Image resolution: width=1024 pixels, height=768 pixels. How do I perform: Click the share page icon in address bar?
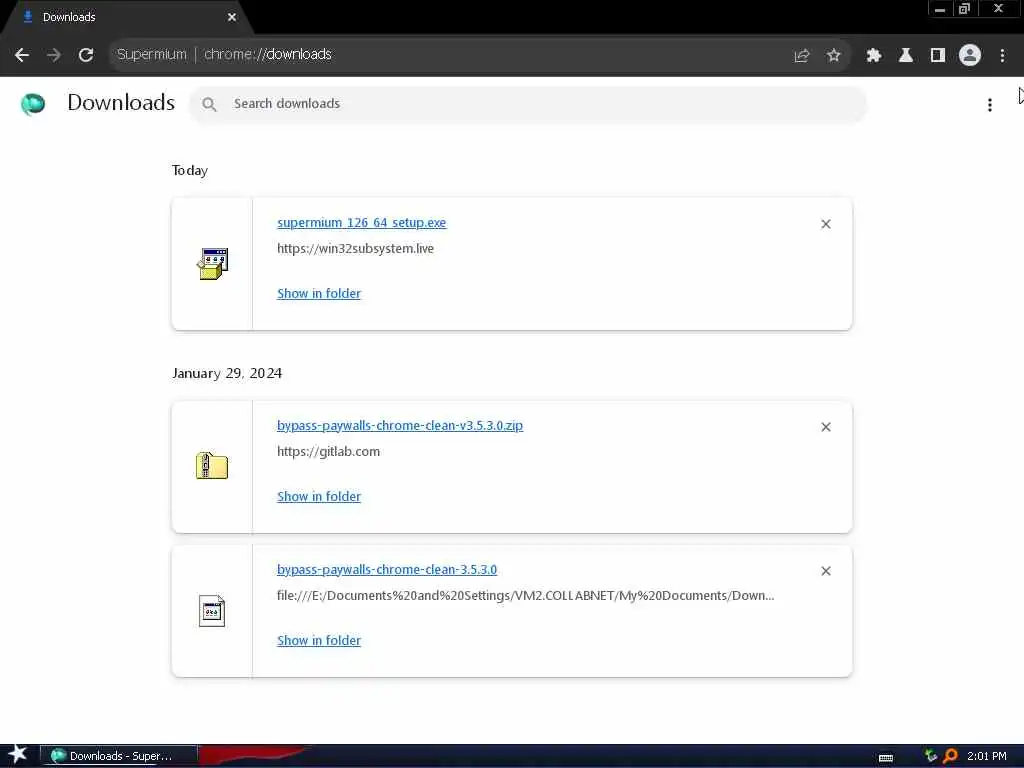(801, 56)
